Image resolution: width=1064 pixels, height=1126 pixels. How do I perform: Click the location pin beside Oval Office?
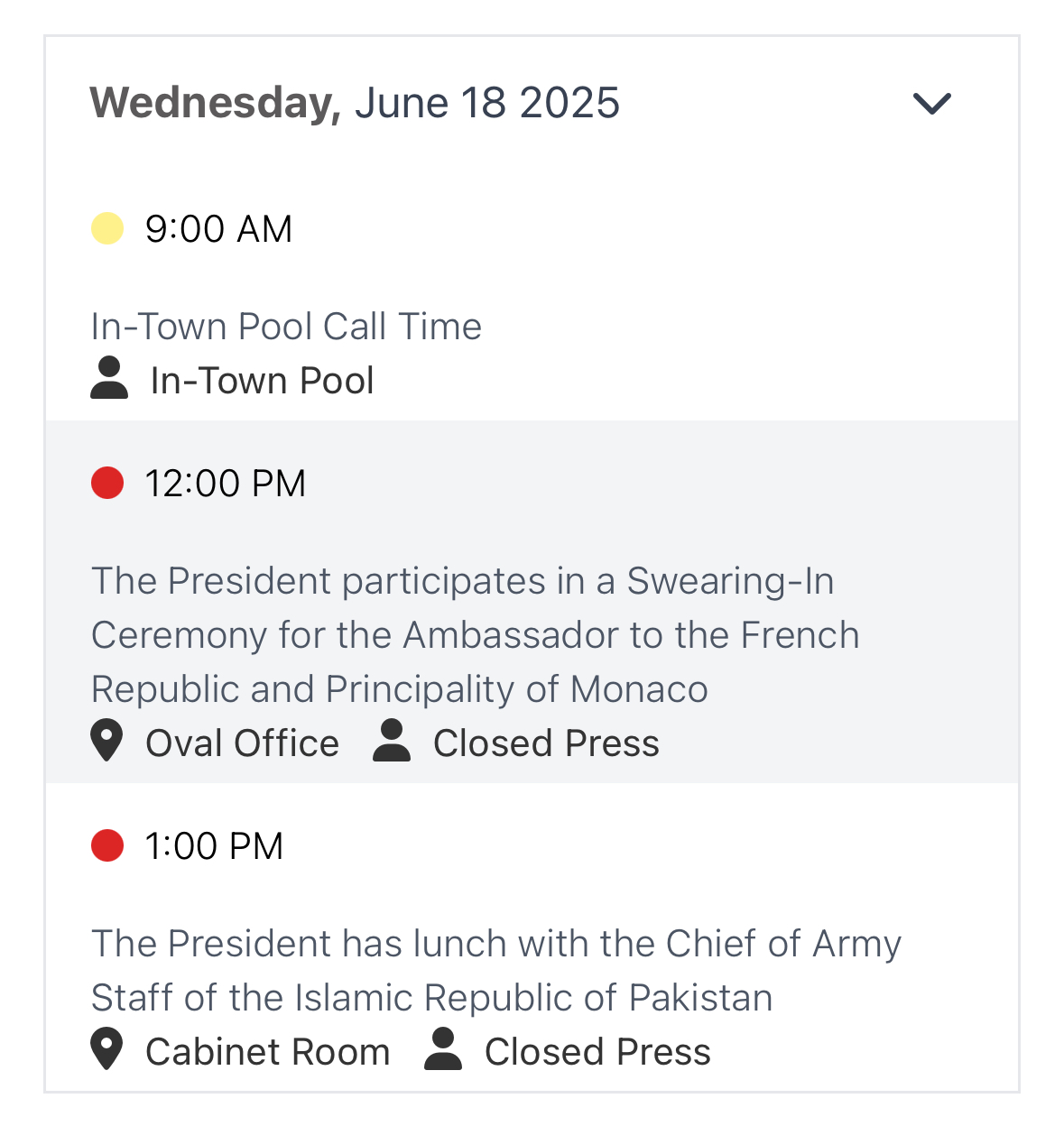click(106, 741)
